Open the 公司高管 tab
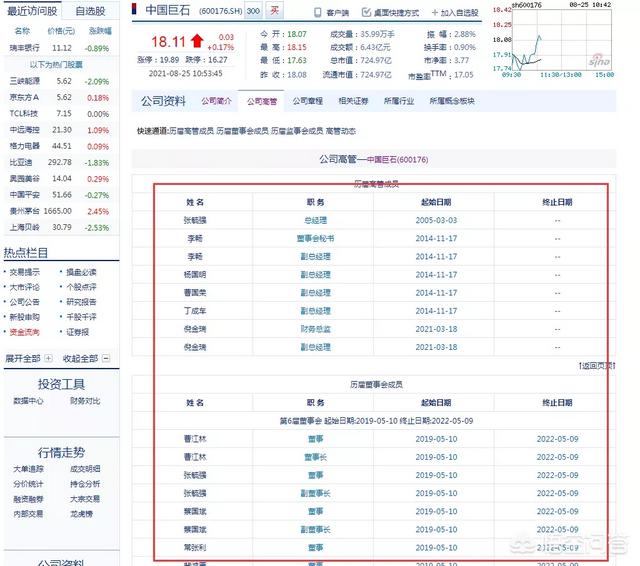This screenshot has width=640, height=566. click(x=262, y=101)
